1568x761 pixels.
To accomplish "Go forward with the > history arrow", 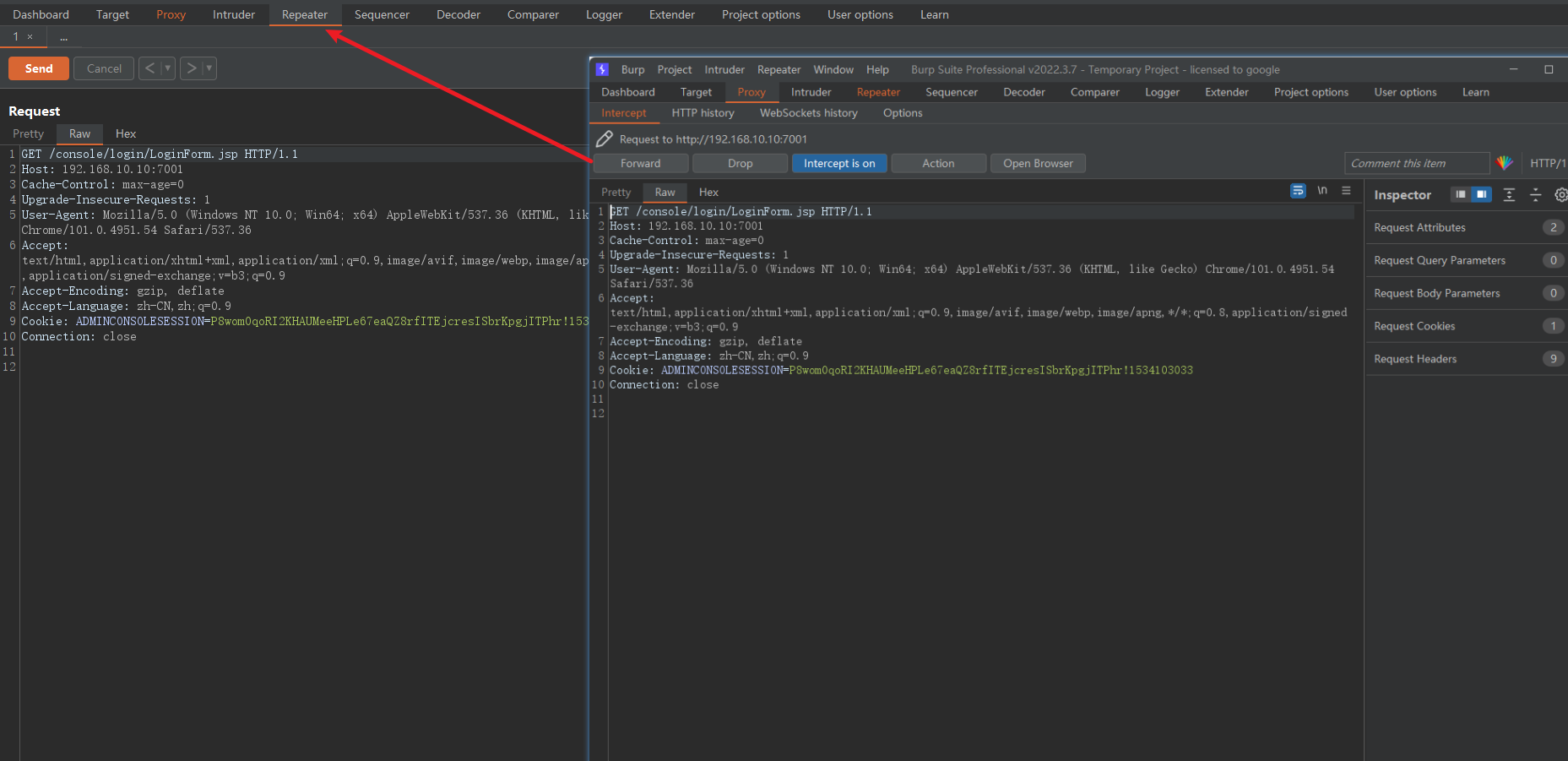I will [192, 68].
